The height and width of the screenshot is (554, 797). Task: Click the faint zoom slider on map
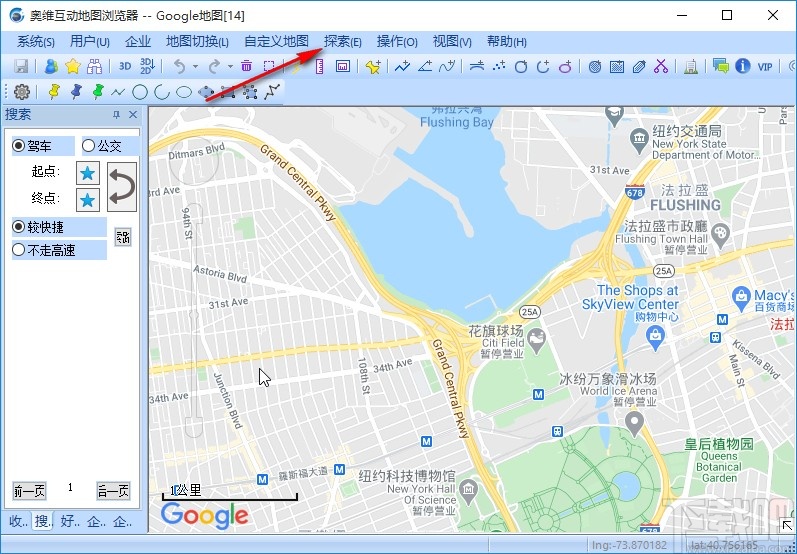[x=194, y=320]
